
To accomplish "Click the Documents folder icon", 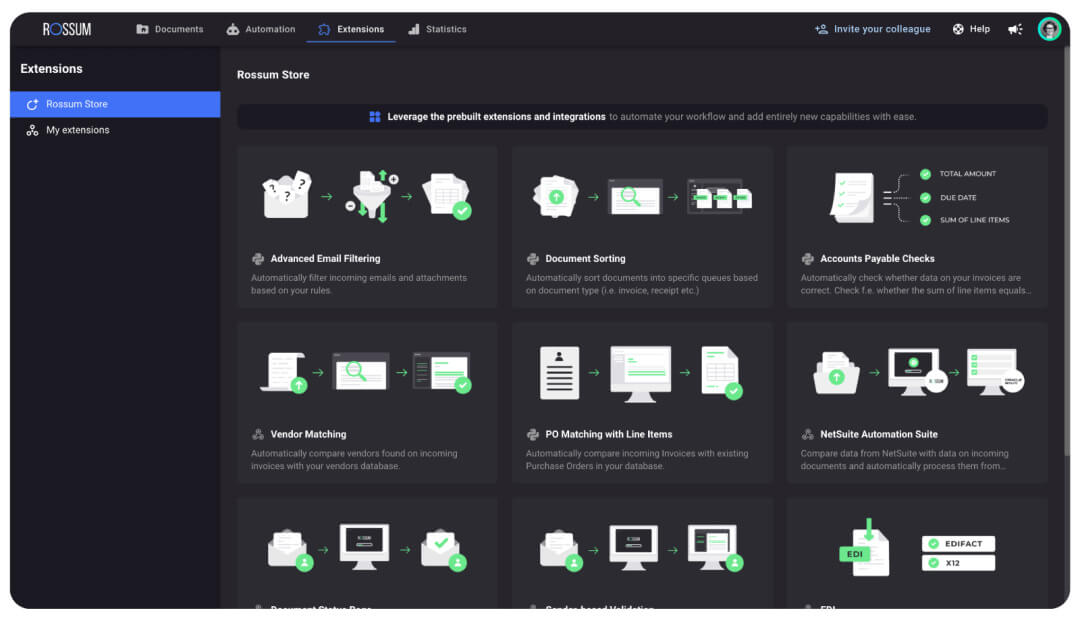I will [143, 29].
